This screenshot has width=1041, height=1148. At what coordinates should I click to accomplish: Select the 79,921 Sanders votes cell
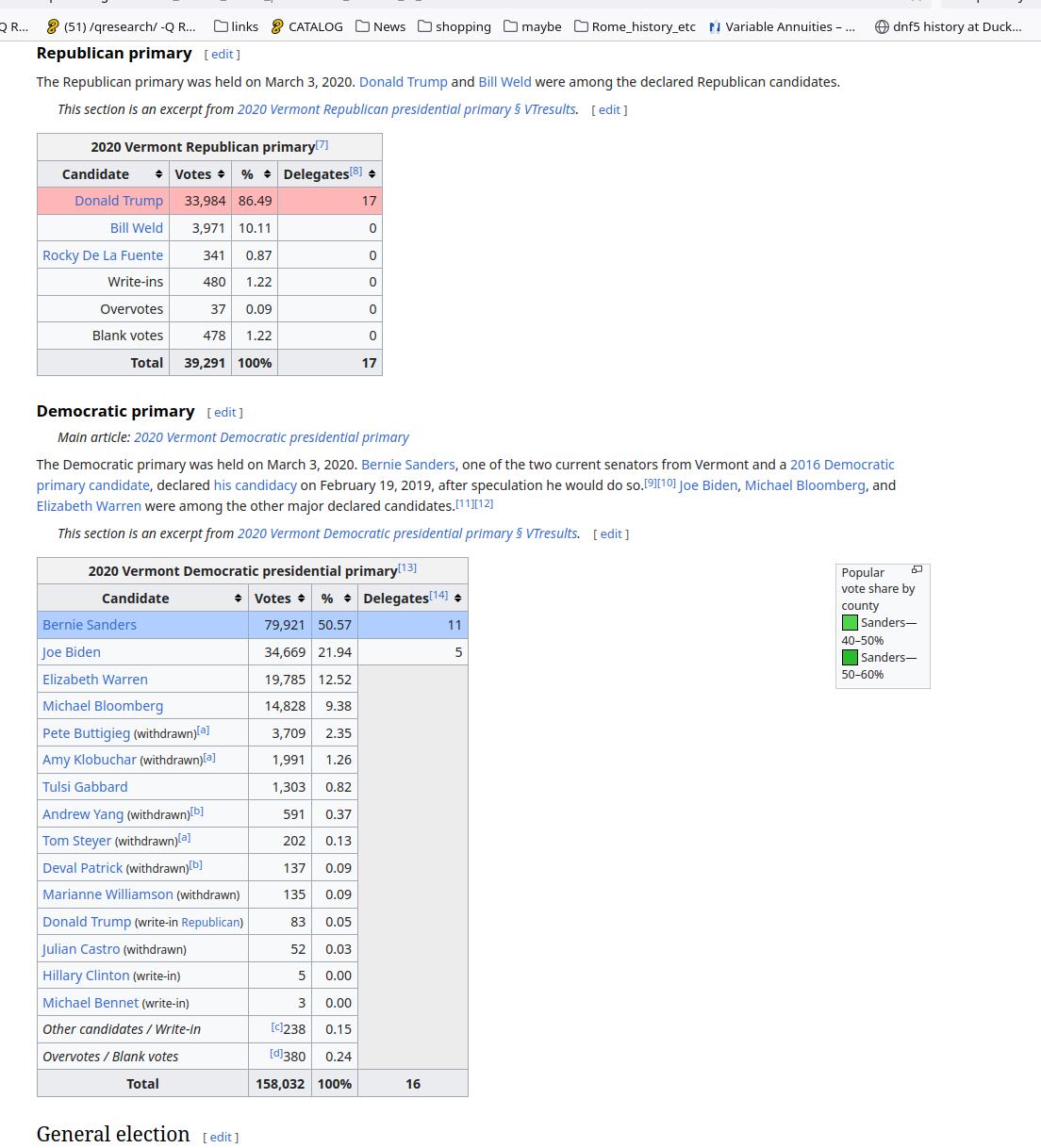coord(280,625)
